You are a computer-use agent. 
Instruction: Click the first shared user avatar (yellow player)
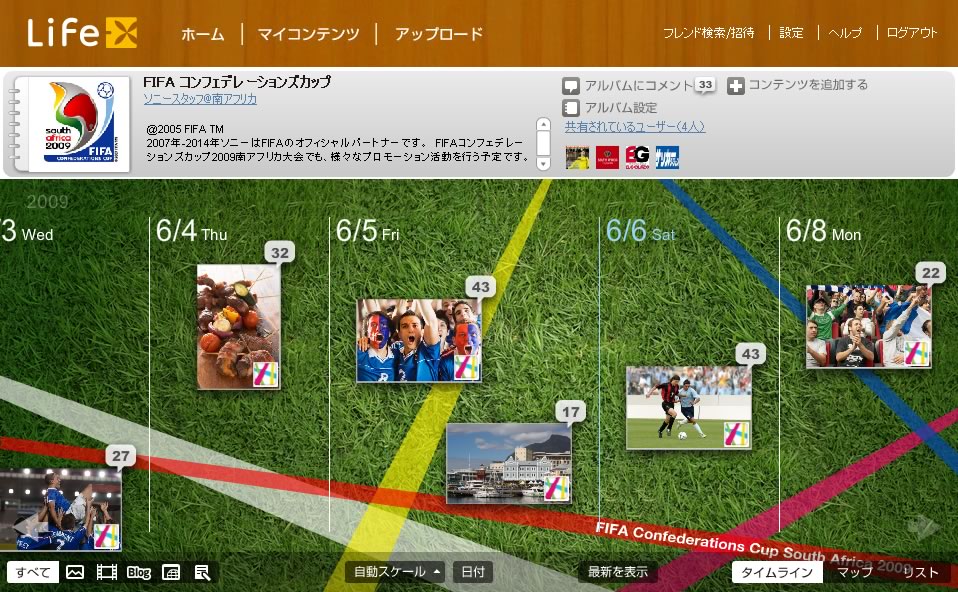tap(577, 157)
